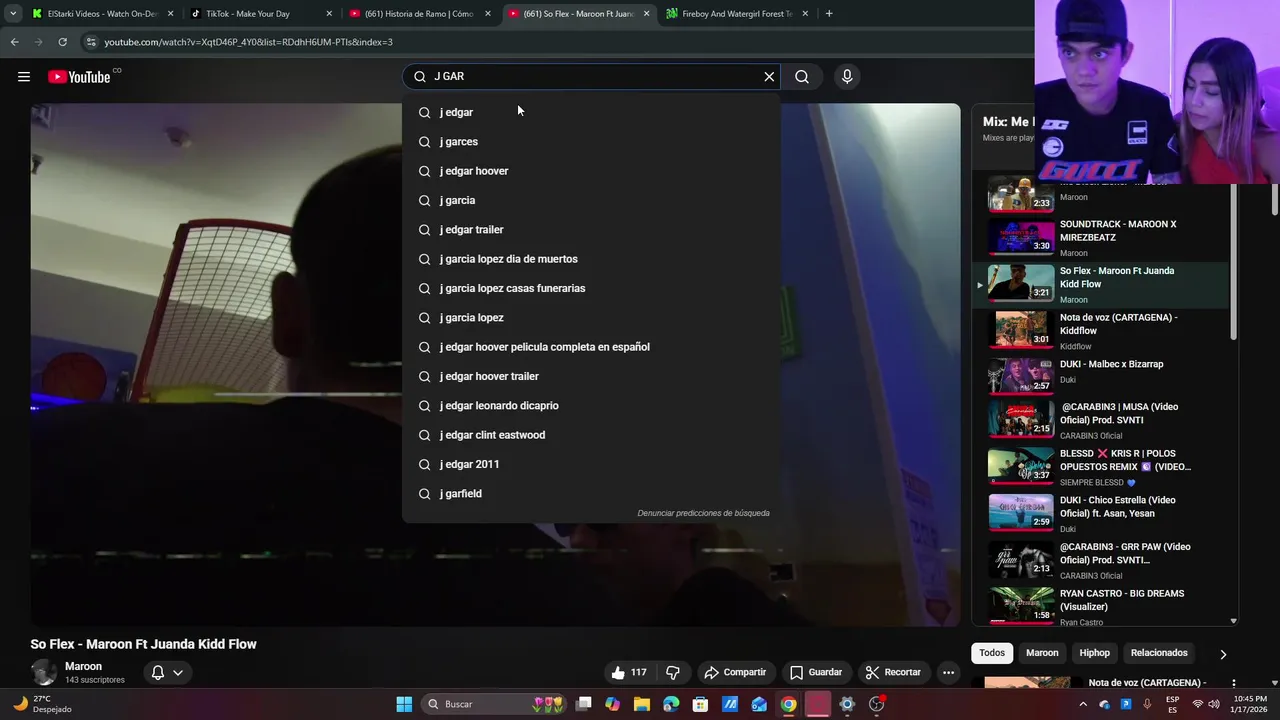Select the Hiphop filter chip

tap(1094, 653)
